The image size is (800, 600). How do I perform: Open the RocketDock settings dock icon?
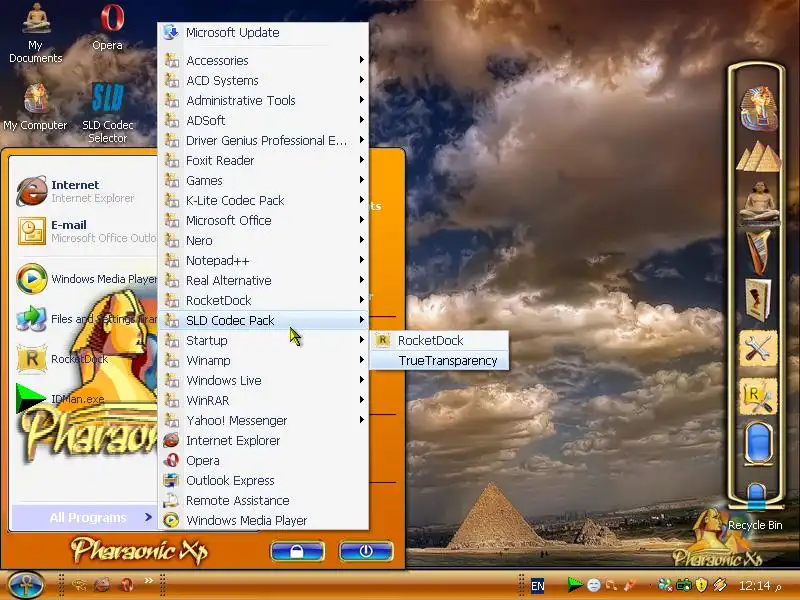758,396
